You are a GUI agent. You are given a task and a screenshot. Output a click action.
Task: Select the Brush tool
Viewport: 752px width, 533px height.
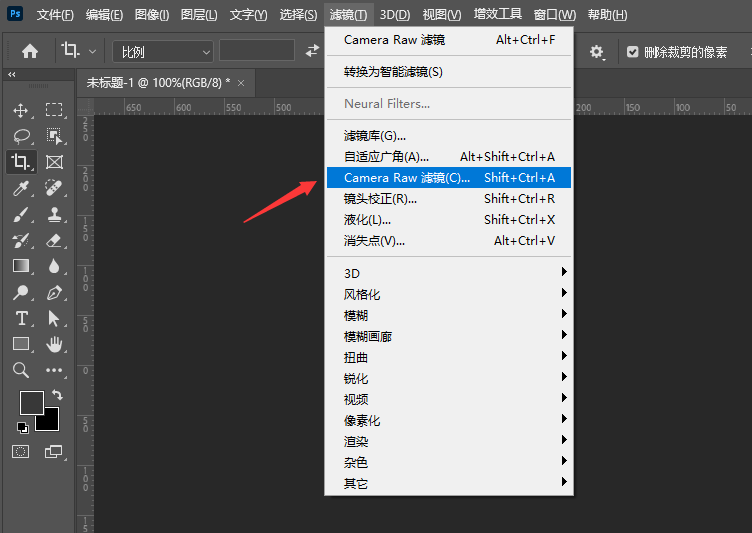(x=21, y=214)
